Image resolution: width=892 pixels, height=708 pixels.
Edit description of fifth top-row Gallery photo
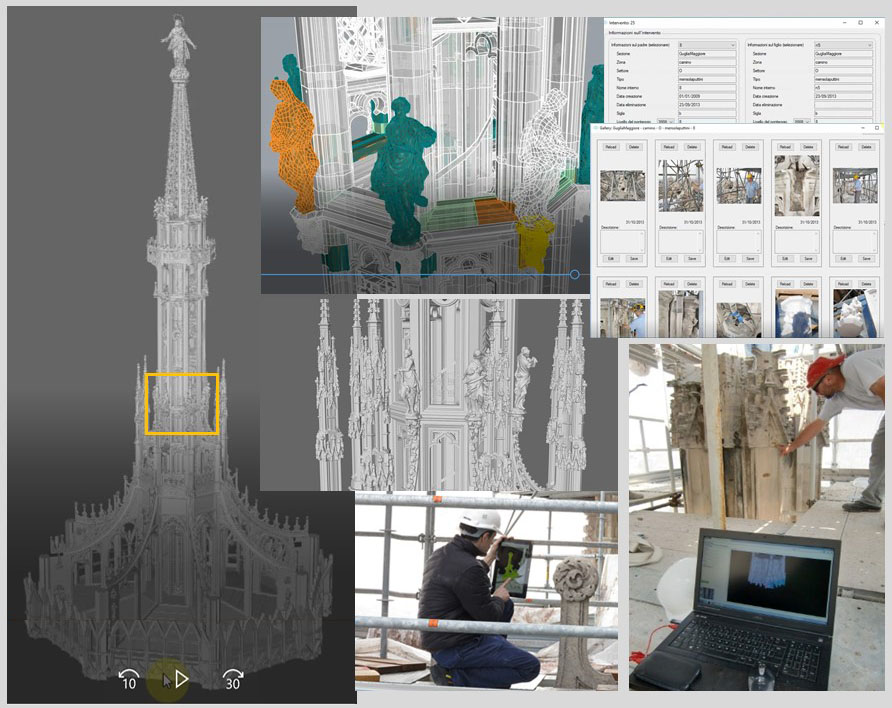pyautogui.click(x=843, y=259)
